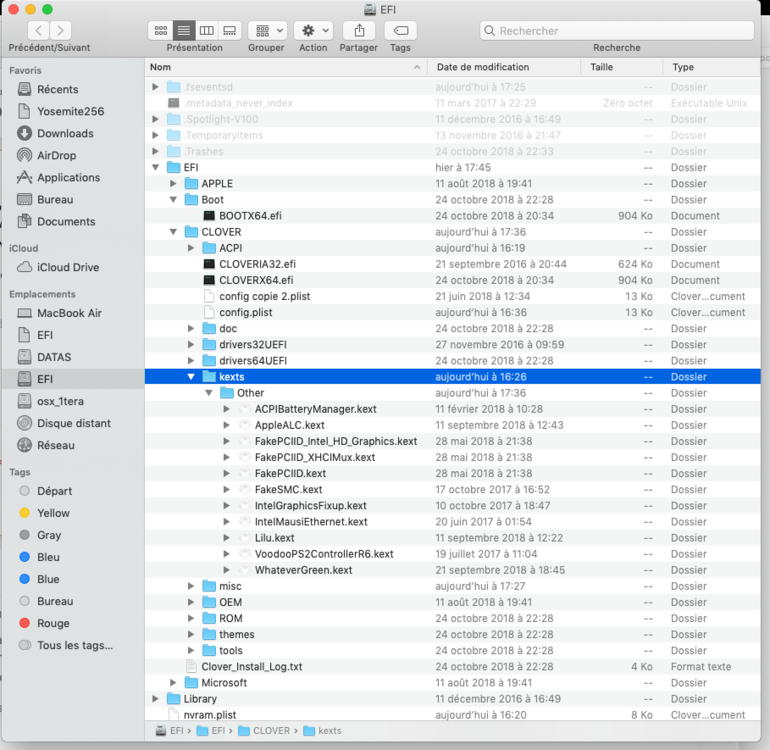
Task: Collapse the top-level EFI folder triangle
Action: 156,167
